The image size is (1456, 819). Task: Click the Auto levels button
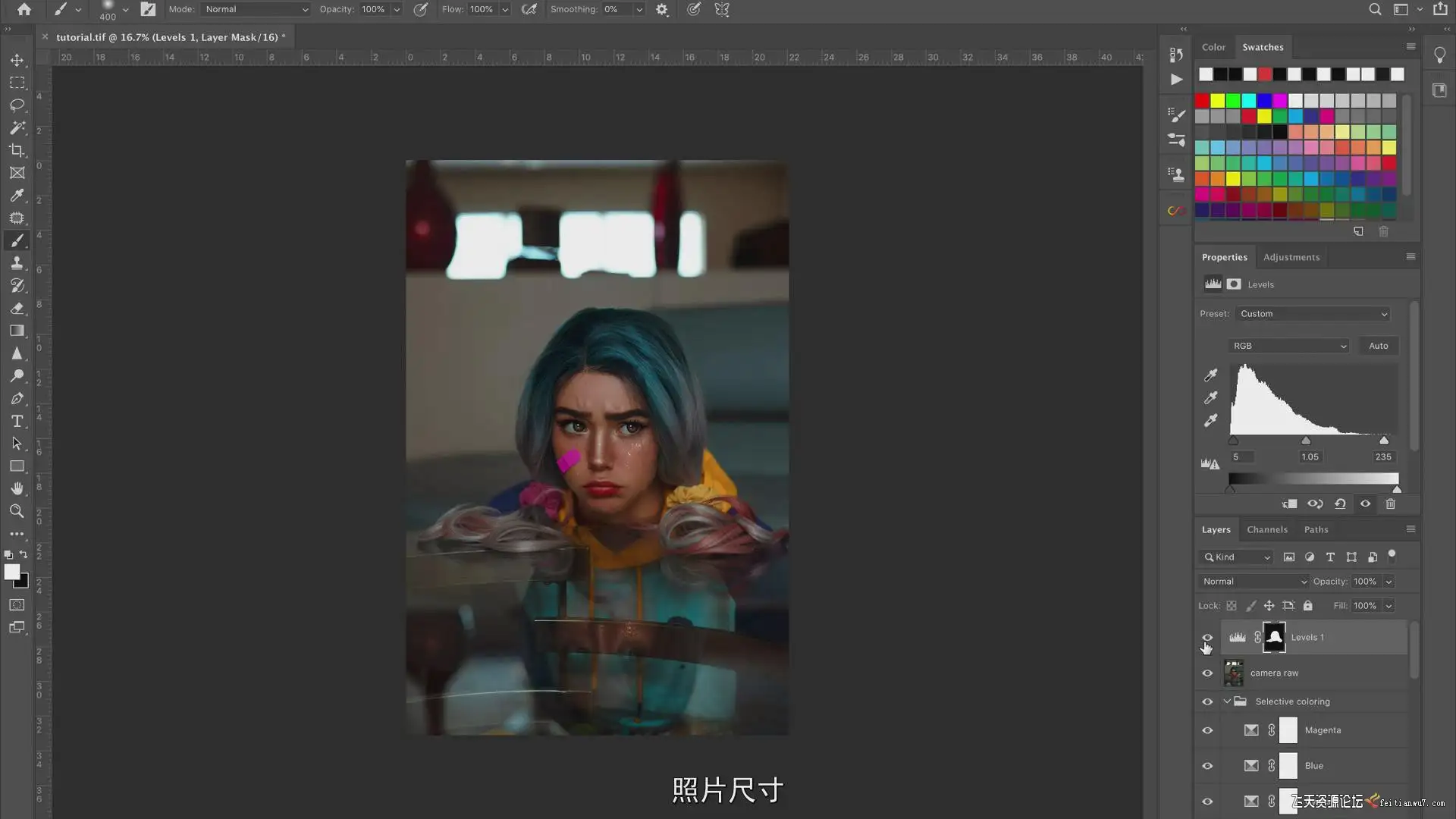click(x=1378, y=346)
